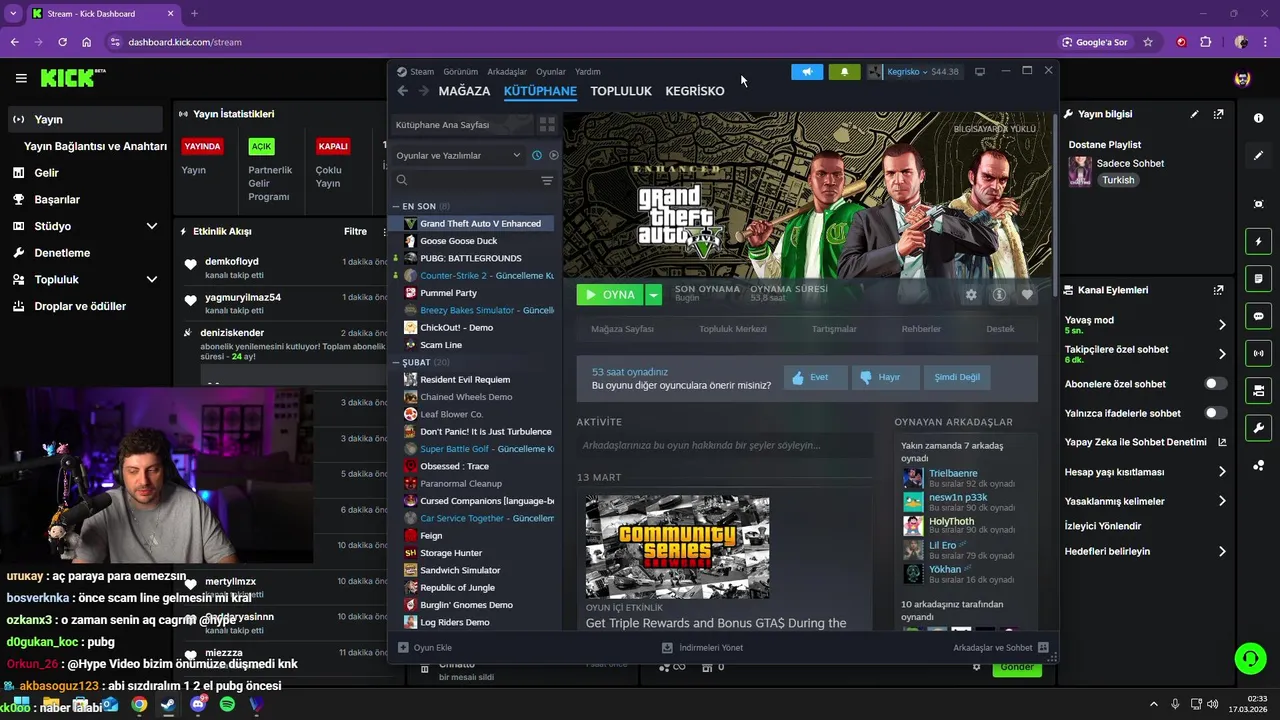Viewport: 1280px width, 720px height.
Task: Add GTA V to favorites heart
Action: coord(1027,295)
